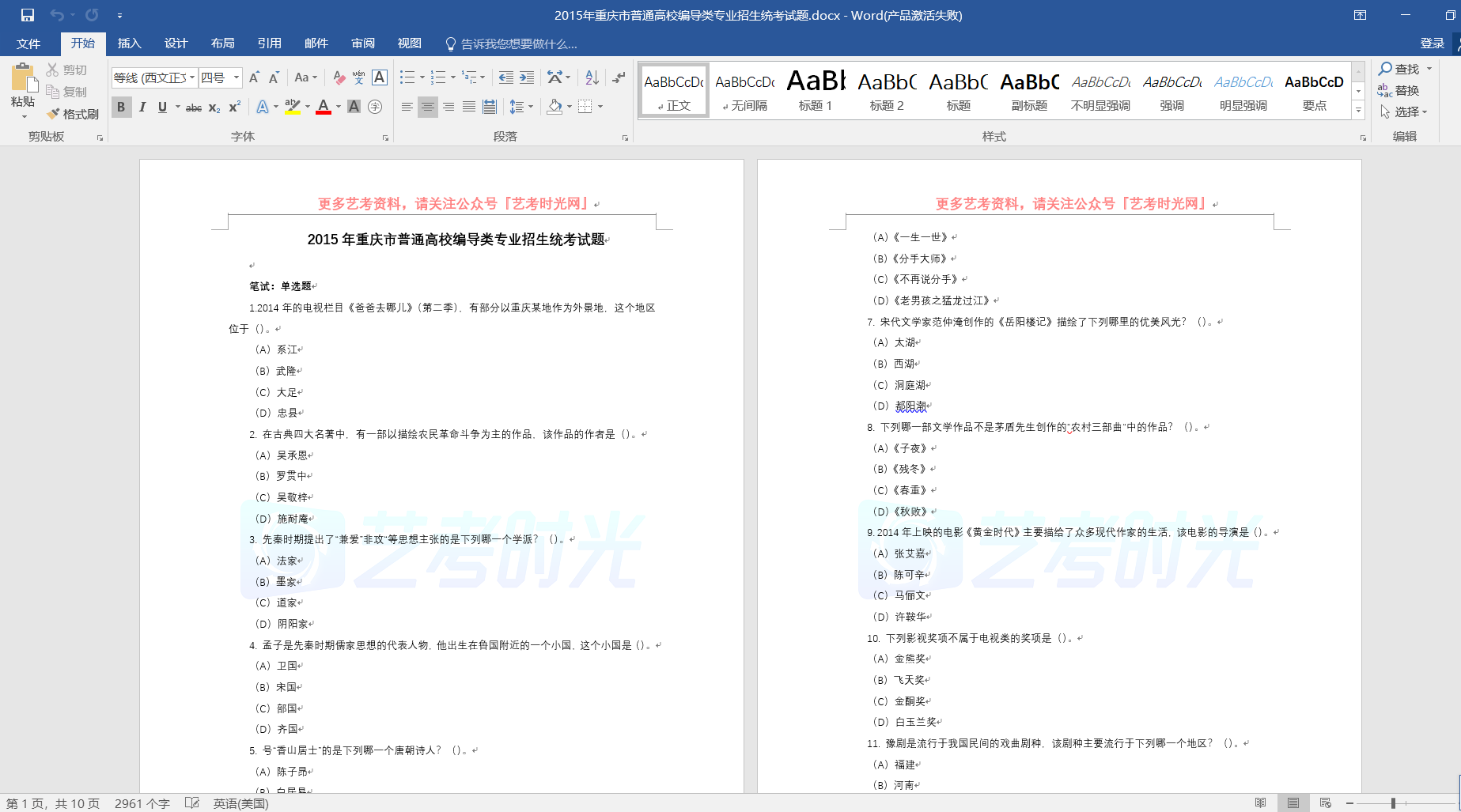1461x812 pixels.
Task: Expand the font name dropdown
Action: pyautogui.click(x=192, y=77)
